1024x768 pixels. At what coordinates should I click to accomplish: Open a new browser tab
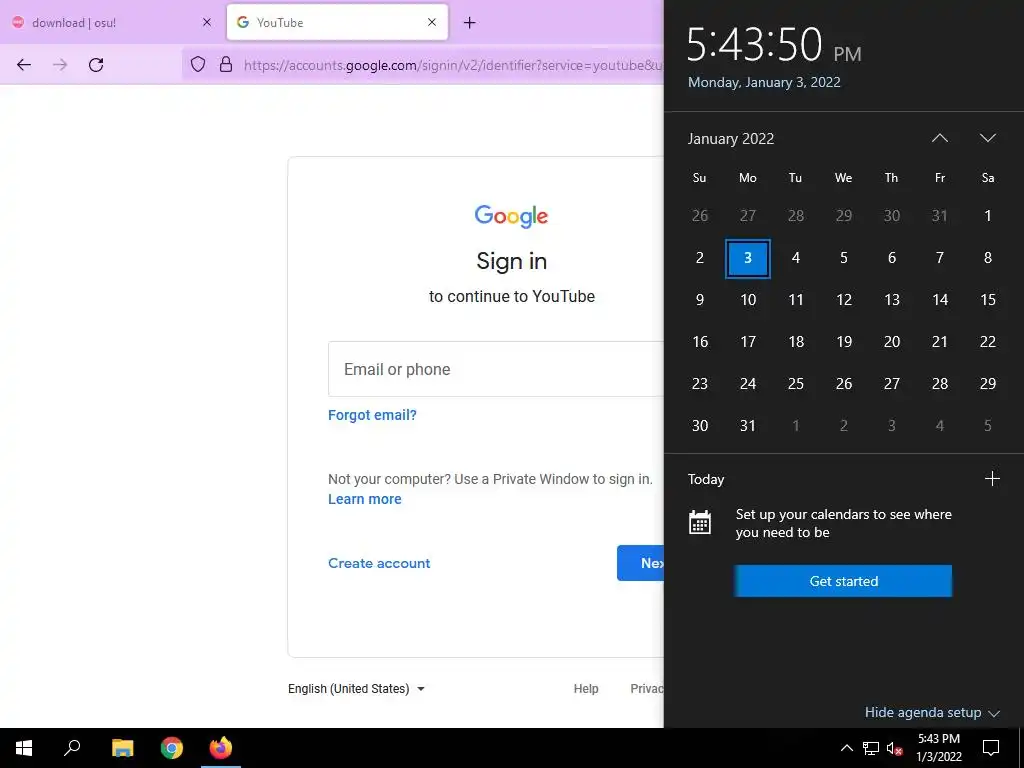[x=470, y=23]
